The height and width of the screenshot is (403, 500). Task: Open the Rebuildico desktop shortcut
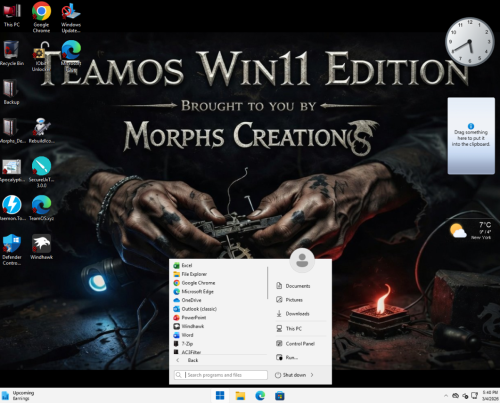(41, 131)
